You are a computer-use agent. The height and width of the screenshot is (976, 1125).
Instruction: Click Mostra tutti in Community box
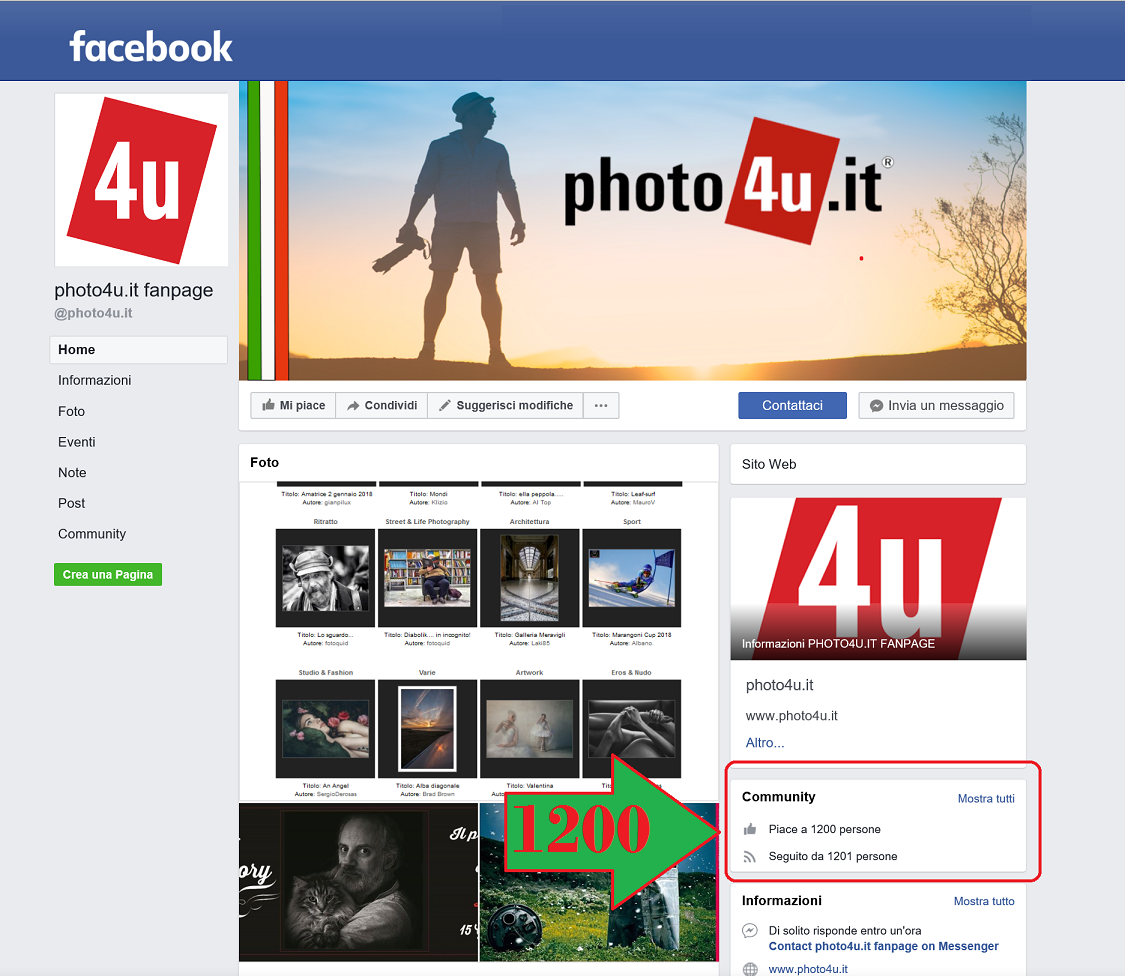(x=986, y=799)
